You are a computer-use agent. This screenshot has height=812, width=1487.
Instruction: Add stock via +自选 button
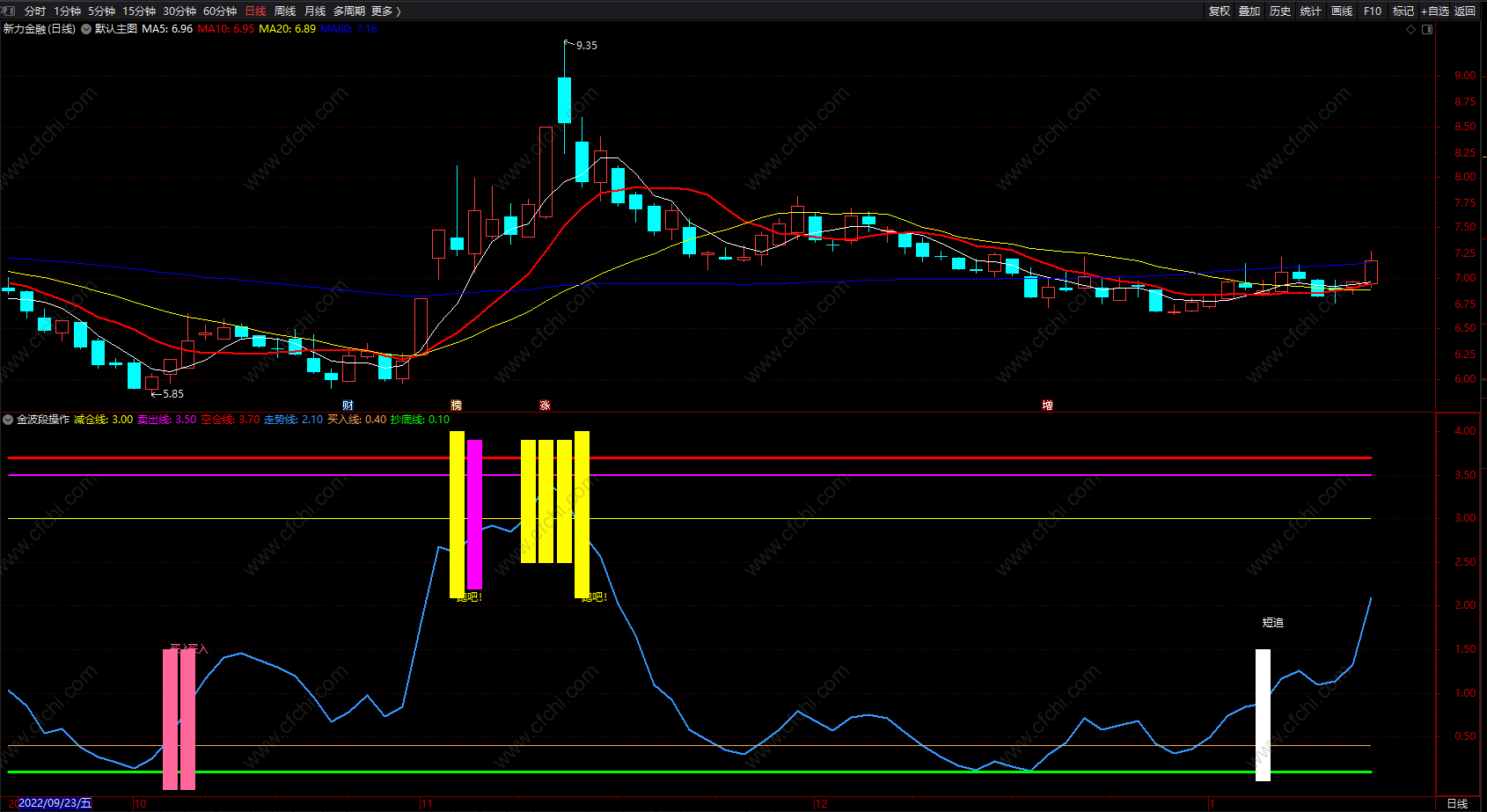coord(1434,11)
